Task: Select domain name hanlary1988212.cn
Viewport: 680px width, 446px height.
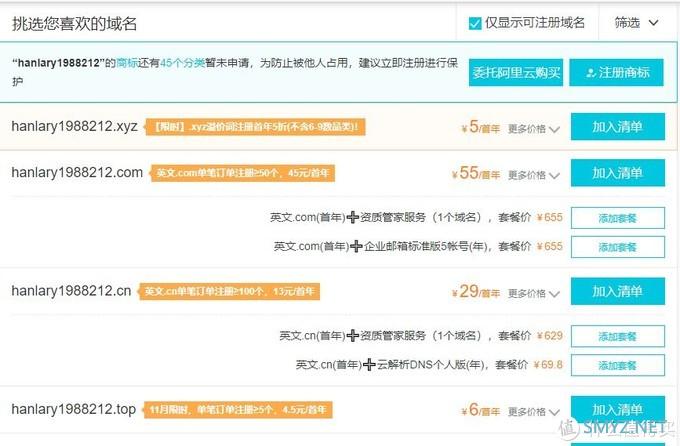Action: 71,291
